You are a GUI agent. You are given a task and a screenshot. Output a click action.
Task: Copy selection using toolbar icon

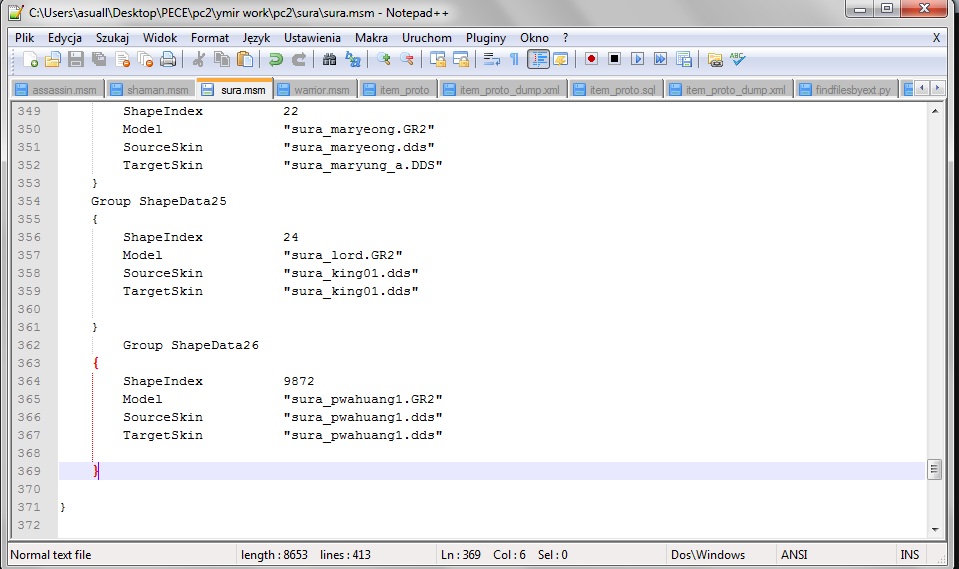pos(221,59)
